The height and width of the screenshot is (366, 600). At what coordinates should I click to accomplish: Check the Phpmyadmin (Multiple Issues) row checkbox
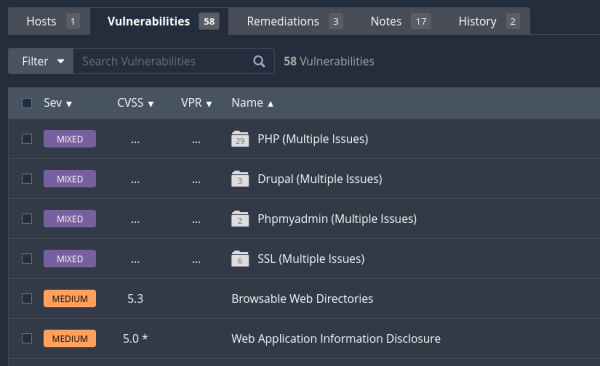pos(27,219)
